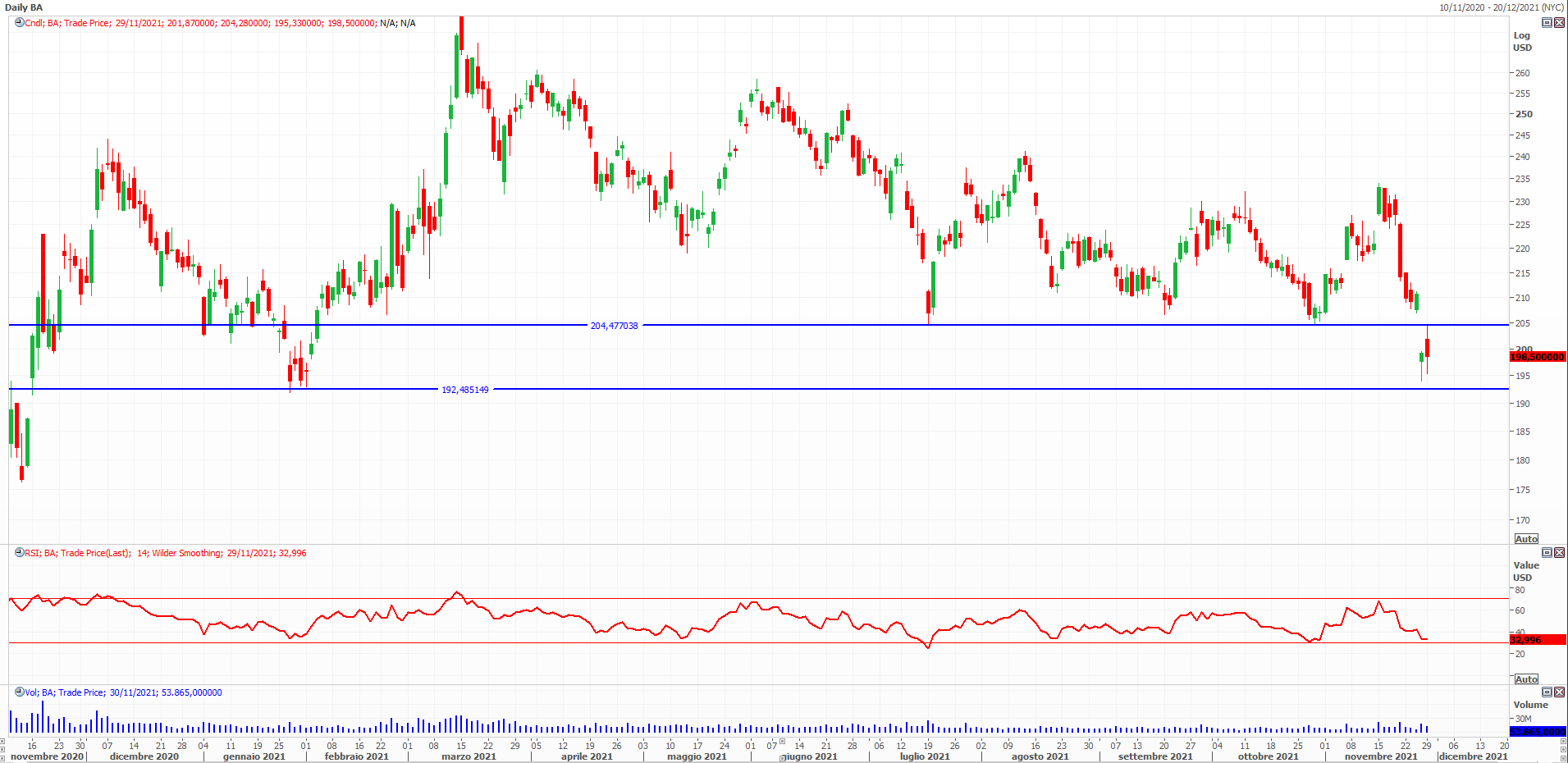Click the date range label showing 10/11/2020 - 20/12/2021
The image size is (1568, 763).
click(1501, 7)
